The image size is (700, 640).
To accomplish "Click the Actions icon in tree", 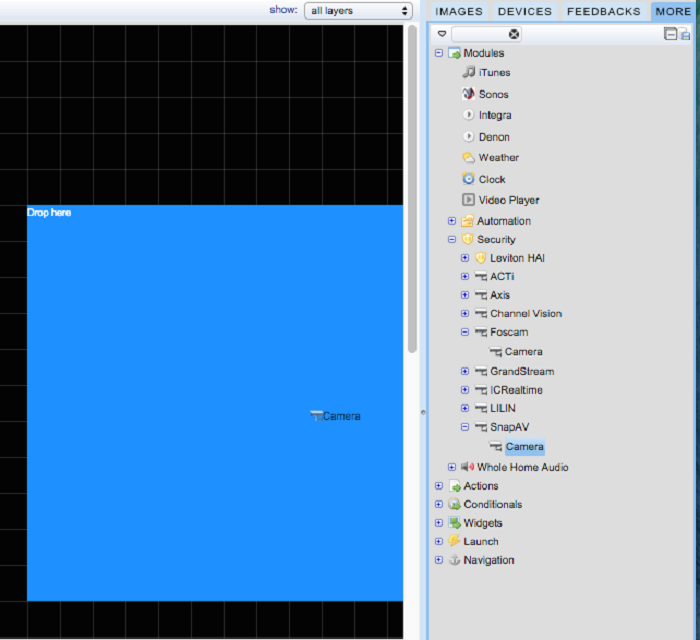I will click(x=454, y=486).
